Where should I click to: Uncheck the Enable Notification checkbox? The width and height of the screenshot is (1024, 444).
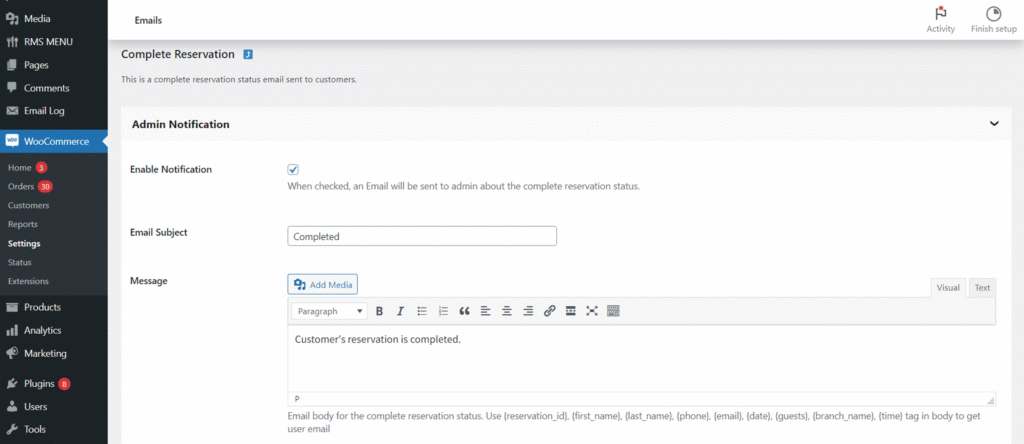[x=293, y=170]
